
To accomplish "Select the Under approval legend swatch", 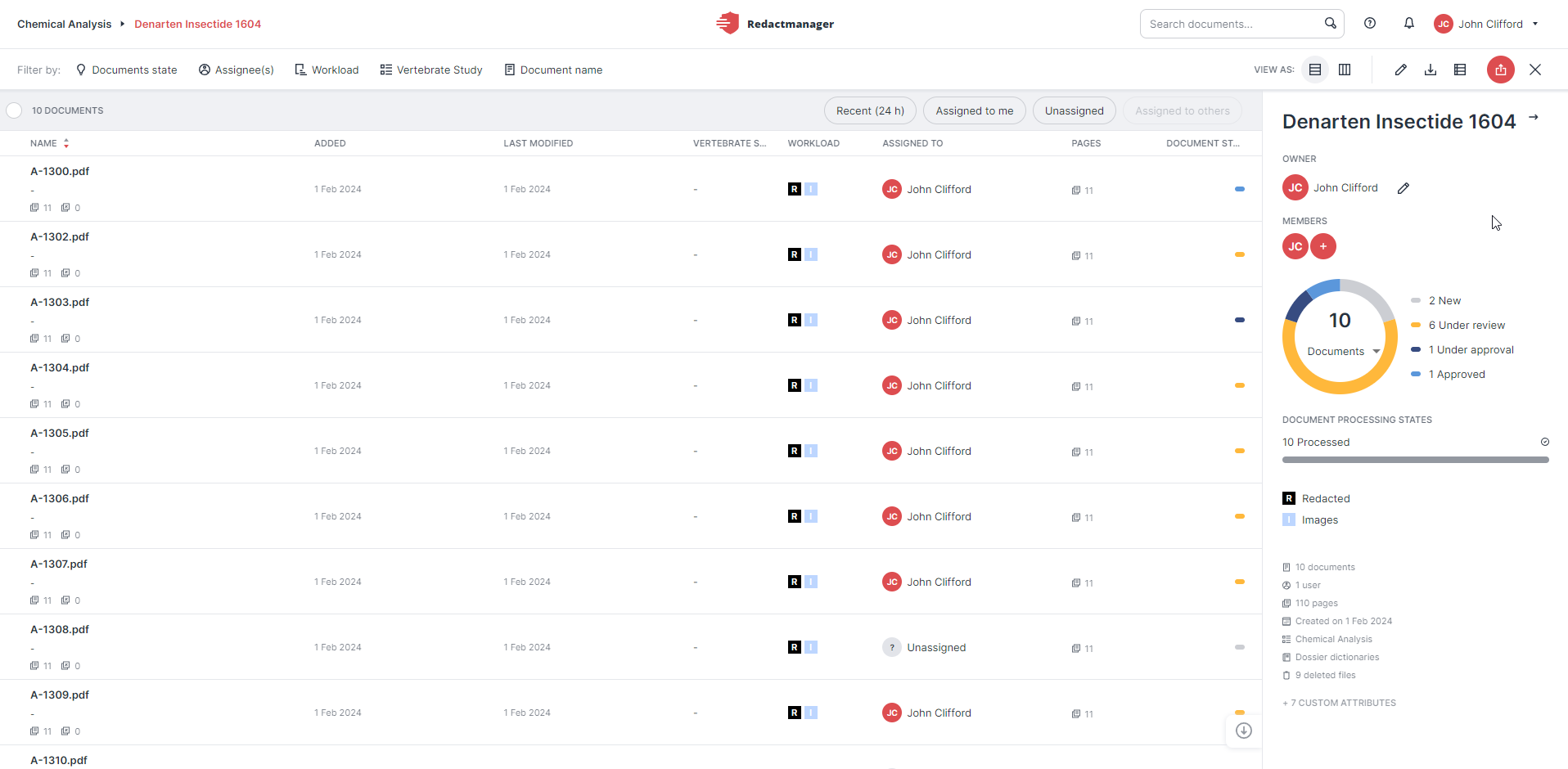I will point(1416,349).
